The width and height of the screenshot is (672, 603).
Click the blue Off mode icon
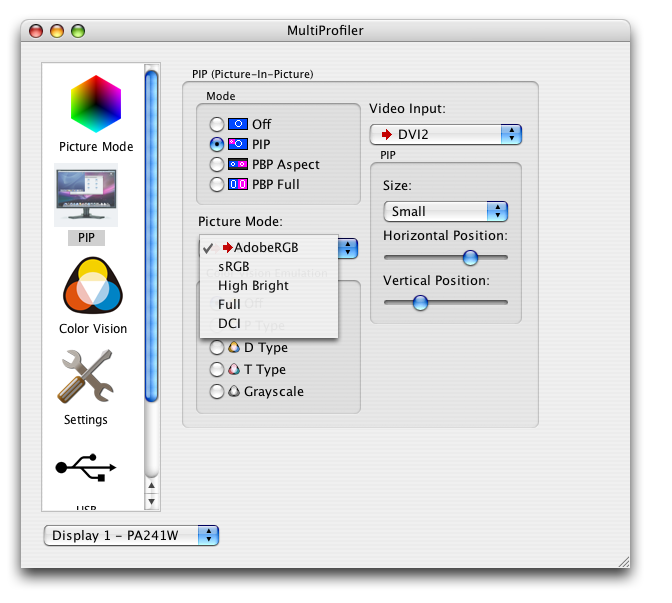pos(238,124)
